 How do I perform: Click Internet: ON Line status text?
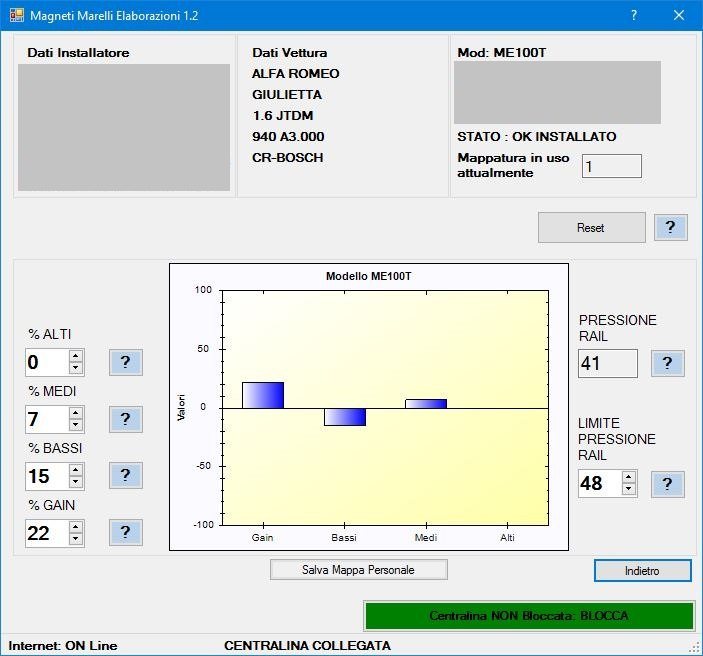pos(63,646)
